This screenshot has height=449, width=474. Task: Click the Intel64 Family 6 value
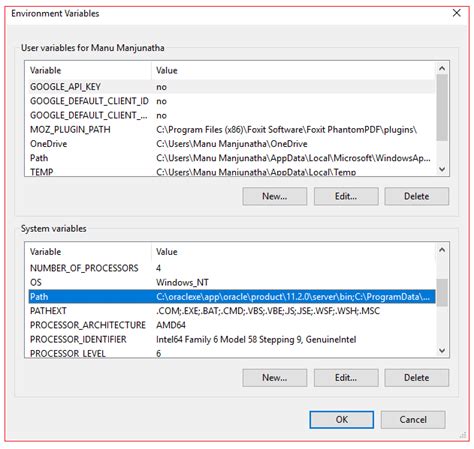(x=256, y=339)
